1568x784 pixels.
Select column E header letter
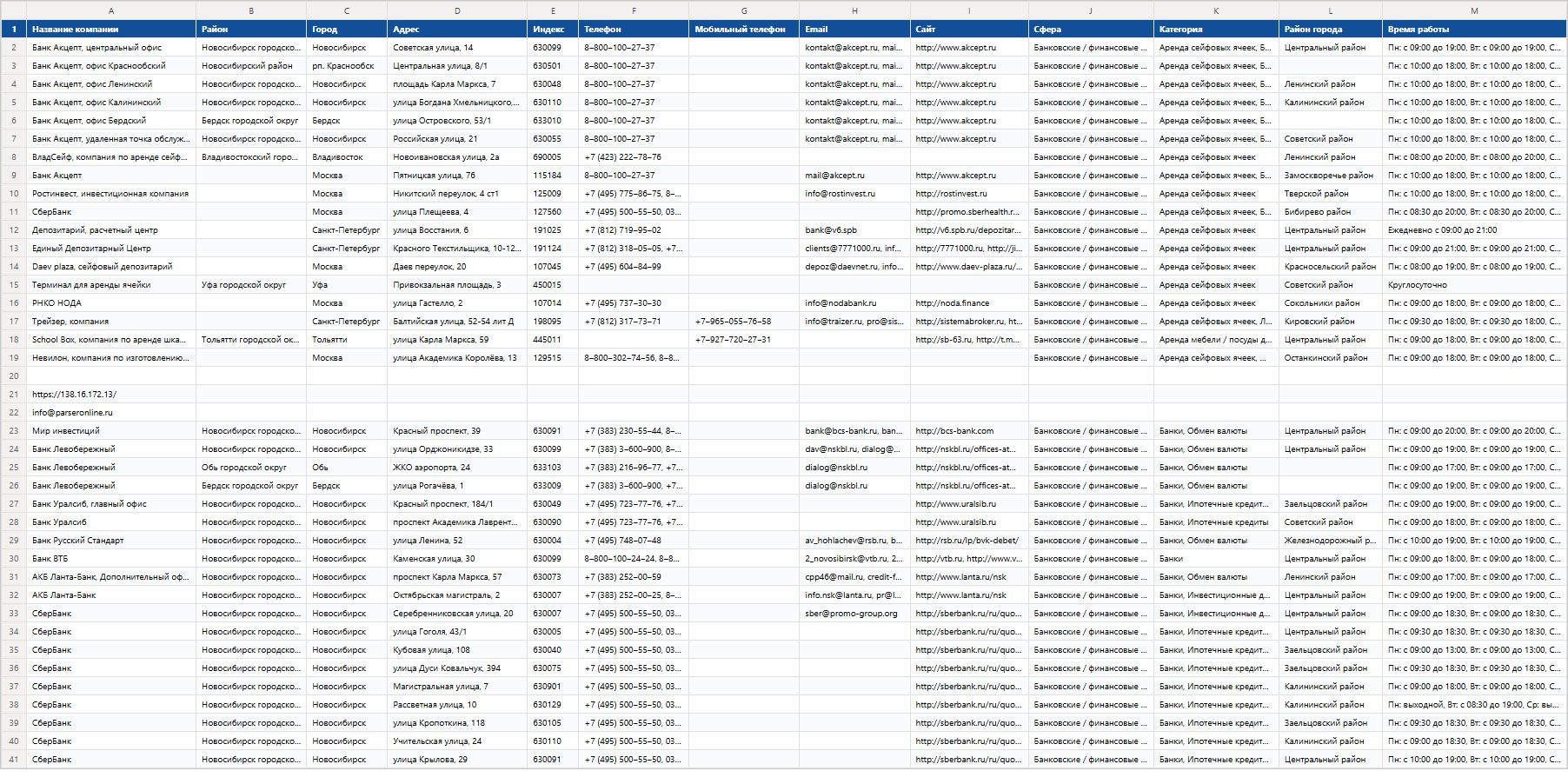pos(553,10)
